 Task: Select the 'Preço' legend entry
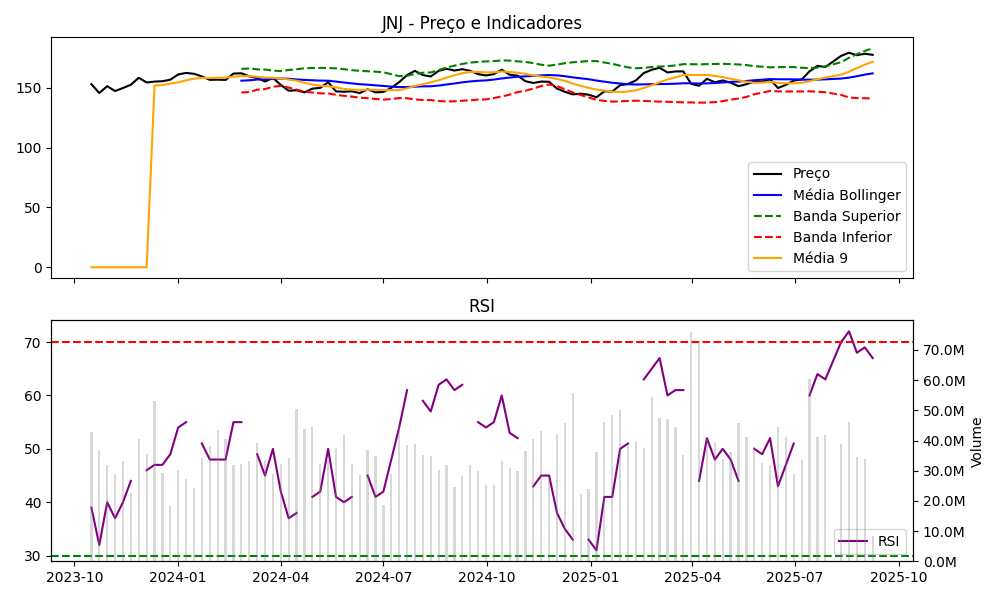coord(811,173)
